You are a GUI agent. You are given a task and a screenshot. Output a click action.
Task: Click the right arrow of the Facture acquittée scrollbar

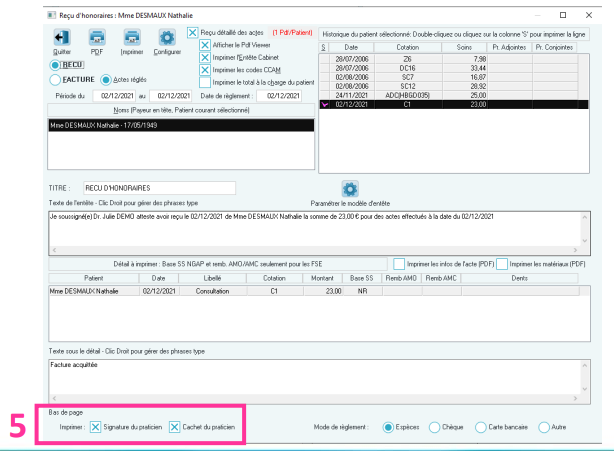click(x=575, y=398)
